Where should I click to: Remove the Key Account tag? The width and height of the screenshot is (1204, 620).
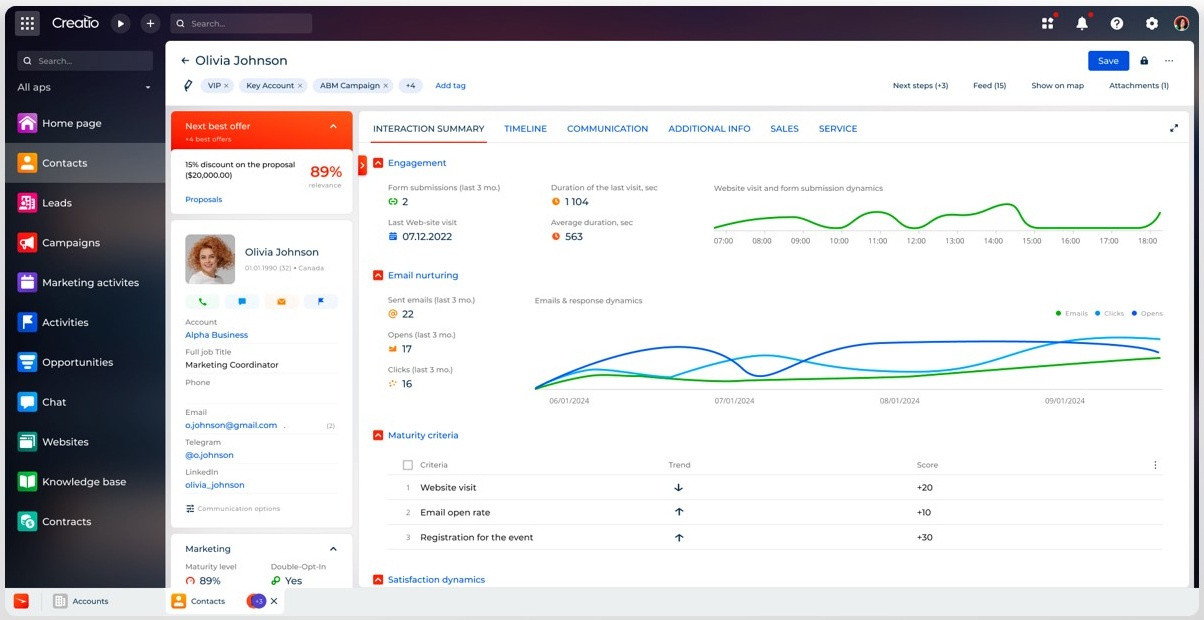click(x=300, y=86)
